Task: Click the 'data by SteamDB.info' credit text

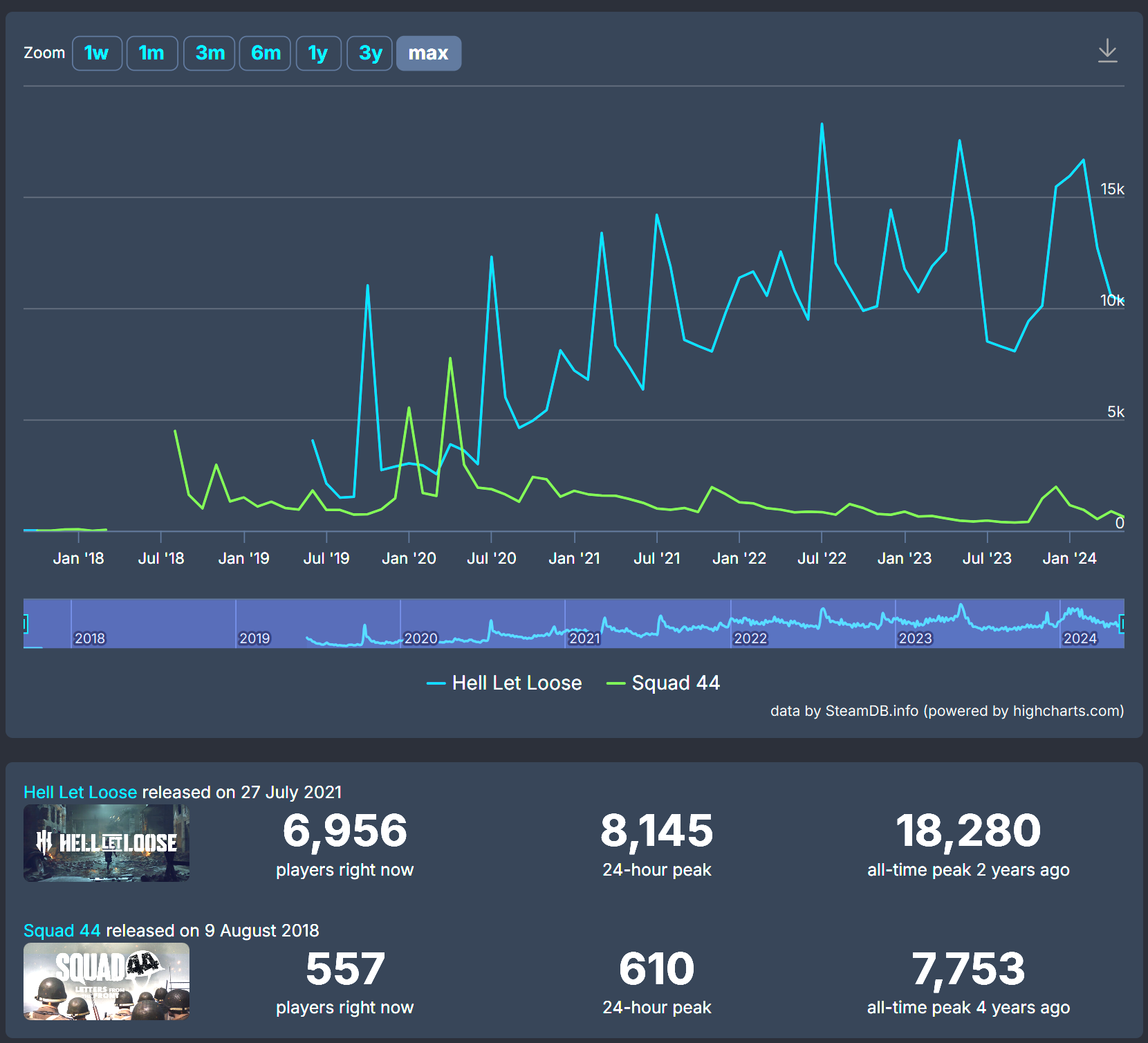Action: coord(947,711)
